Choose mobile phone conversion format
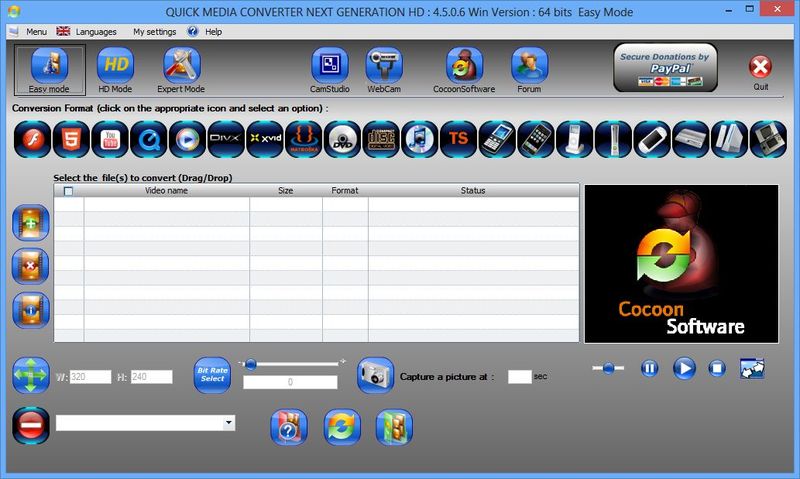Screen dimensions: 800x479 pos(497,139)
